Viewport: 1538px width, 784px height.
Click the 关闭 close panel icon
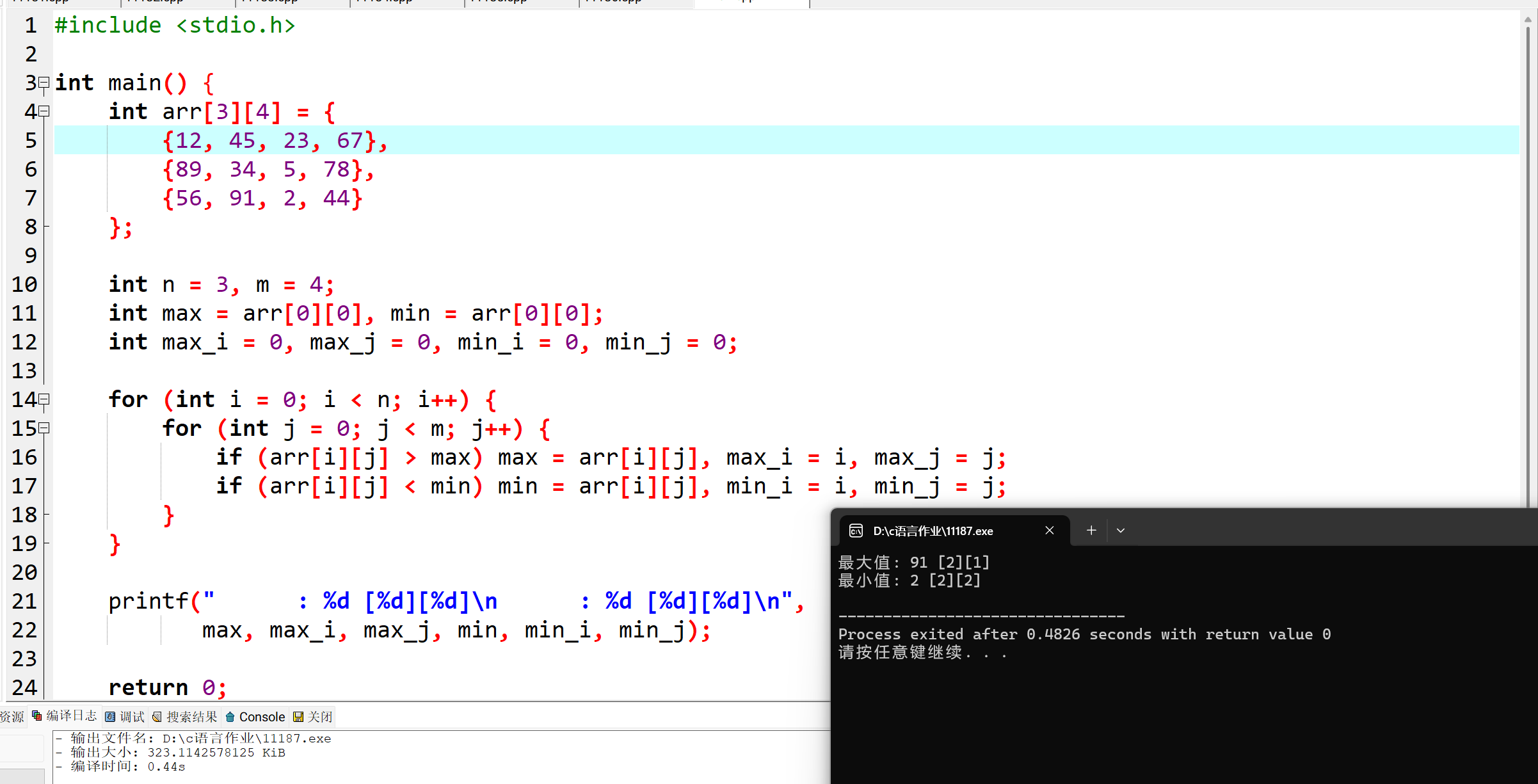click(298, 717)
